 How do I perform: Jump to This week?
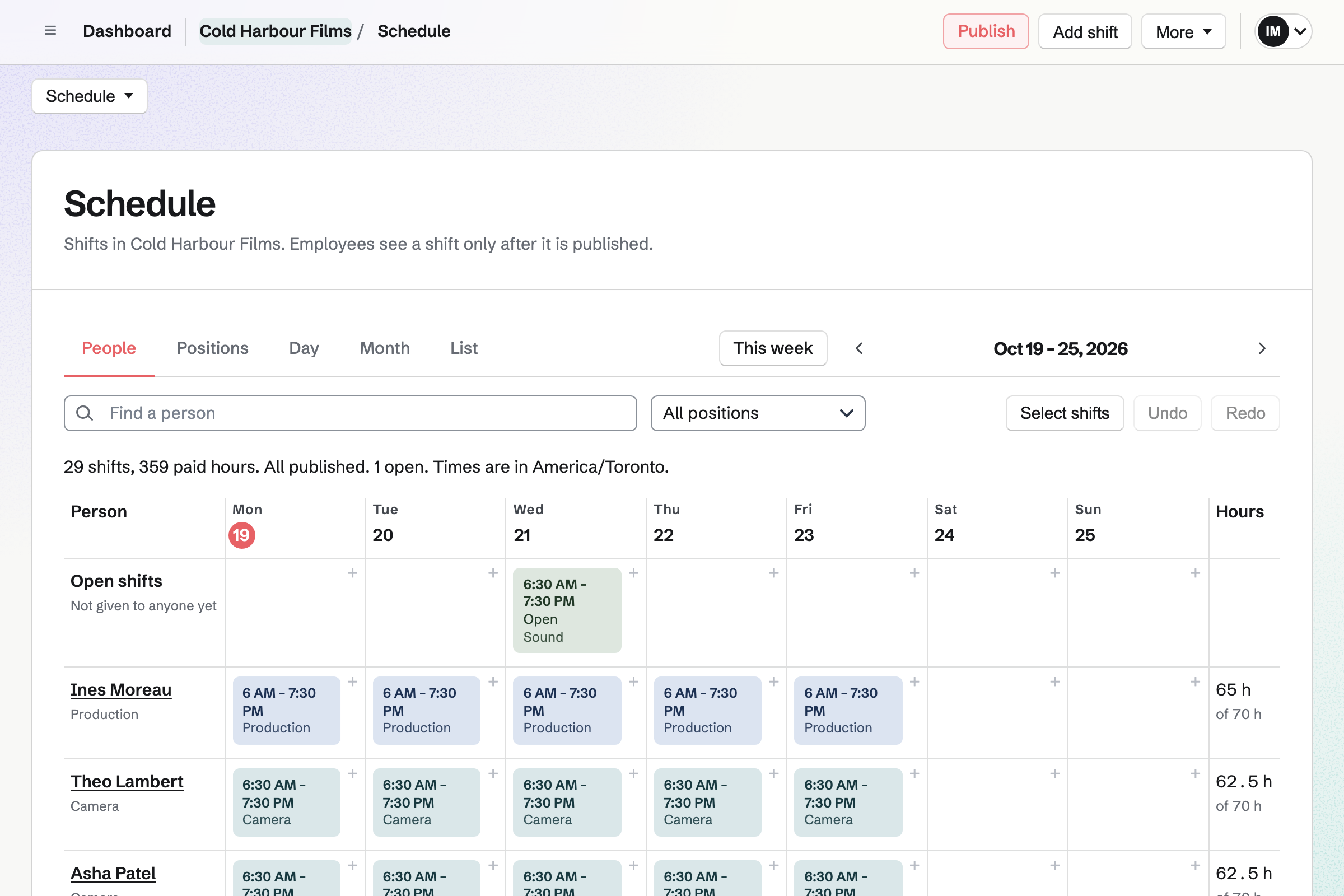(x=773, y=348)
